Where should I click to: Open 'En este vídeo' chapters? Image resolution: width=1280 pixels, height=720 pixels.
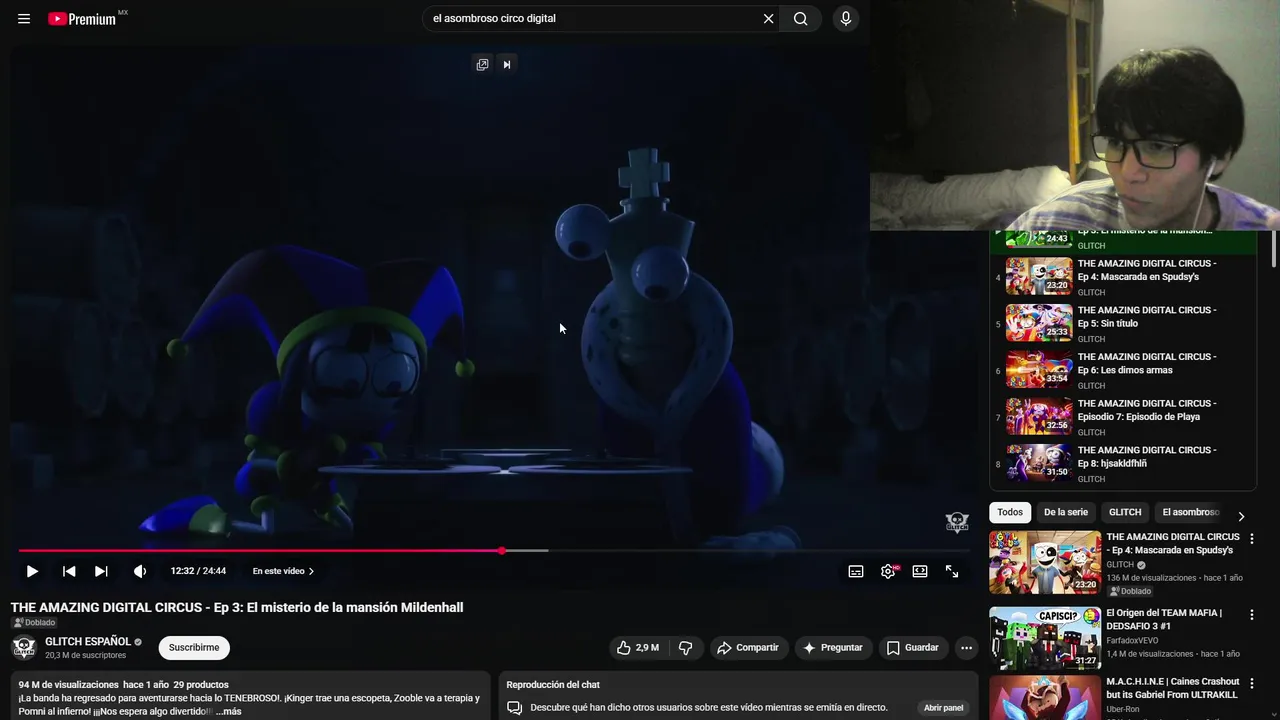point(283,571)
